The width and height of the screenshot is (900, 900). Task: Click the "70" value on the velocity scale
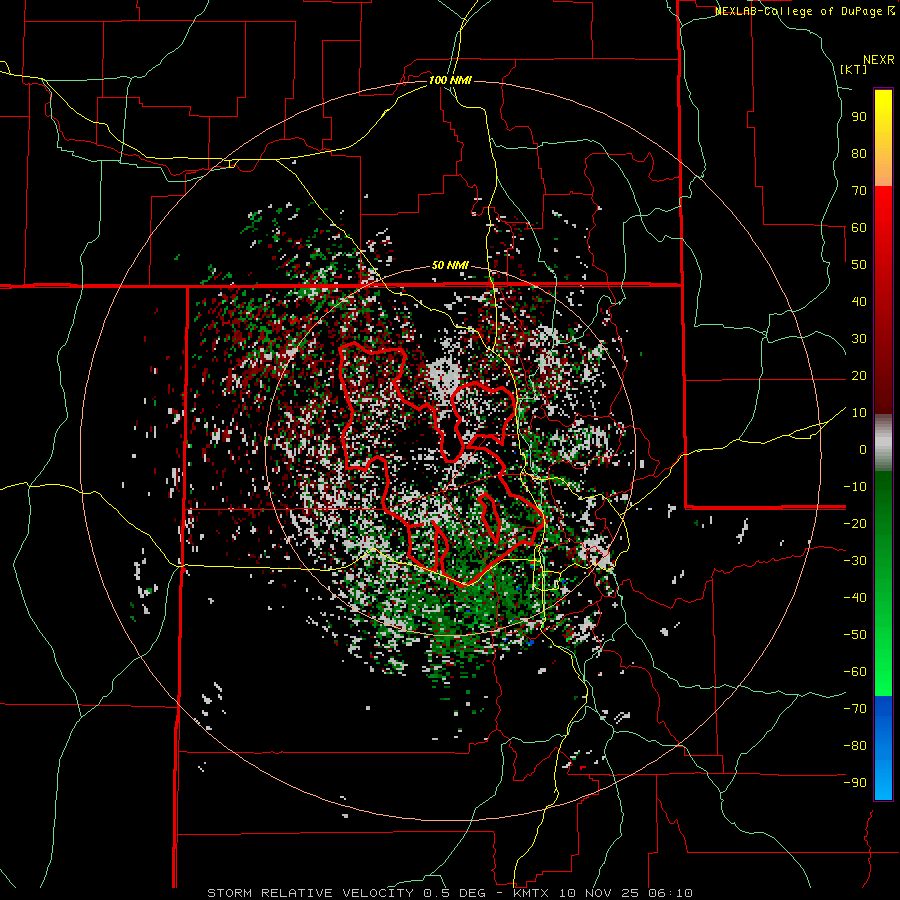(x=859, y=191)
